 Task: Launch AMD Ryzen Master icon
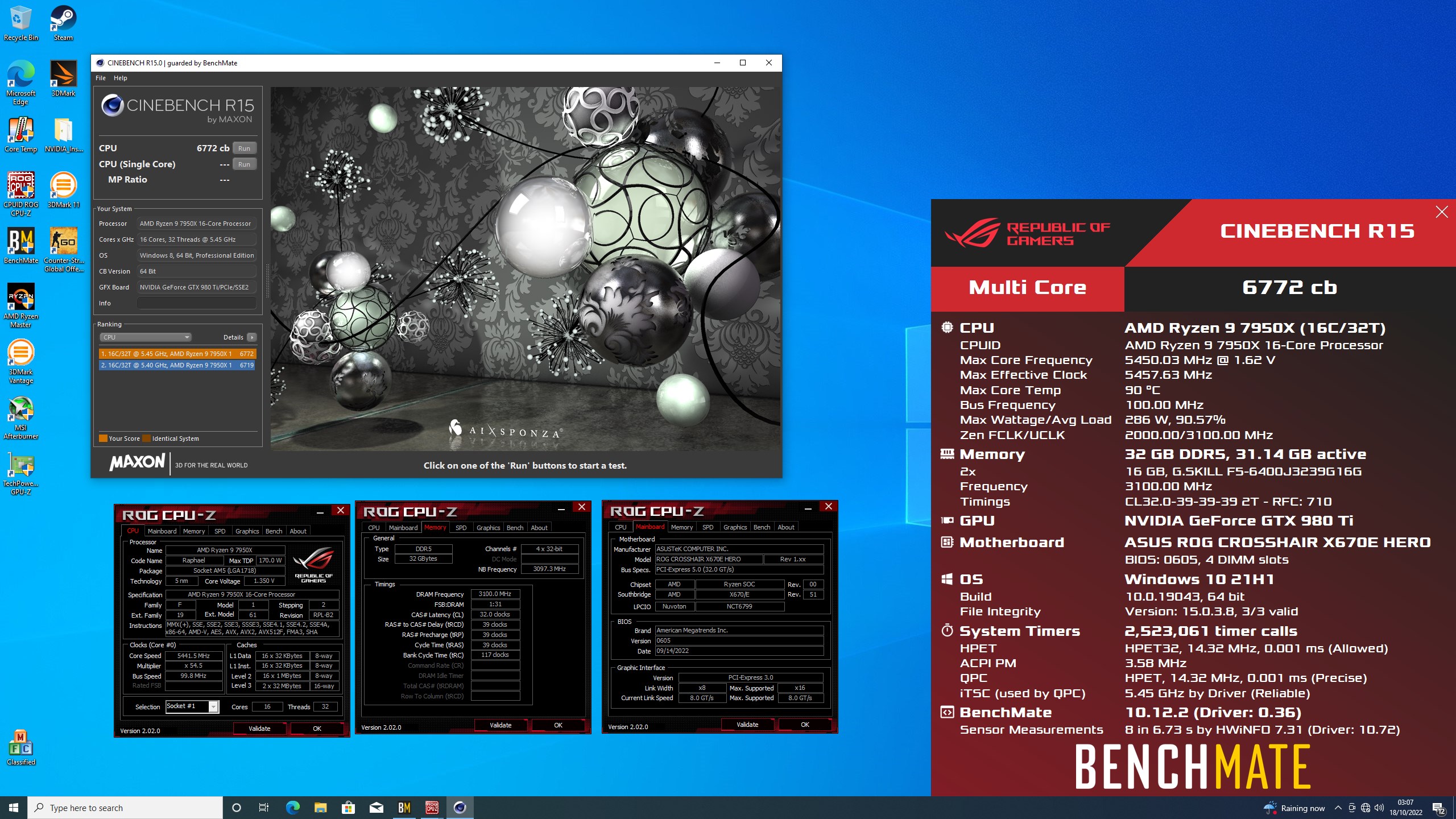tap(20, 305)
